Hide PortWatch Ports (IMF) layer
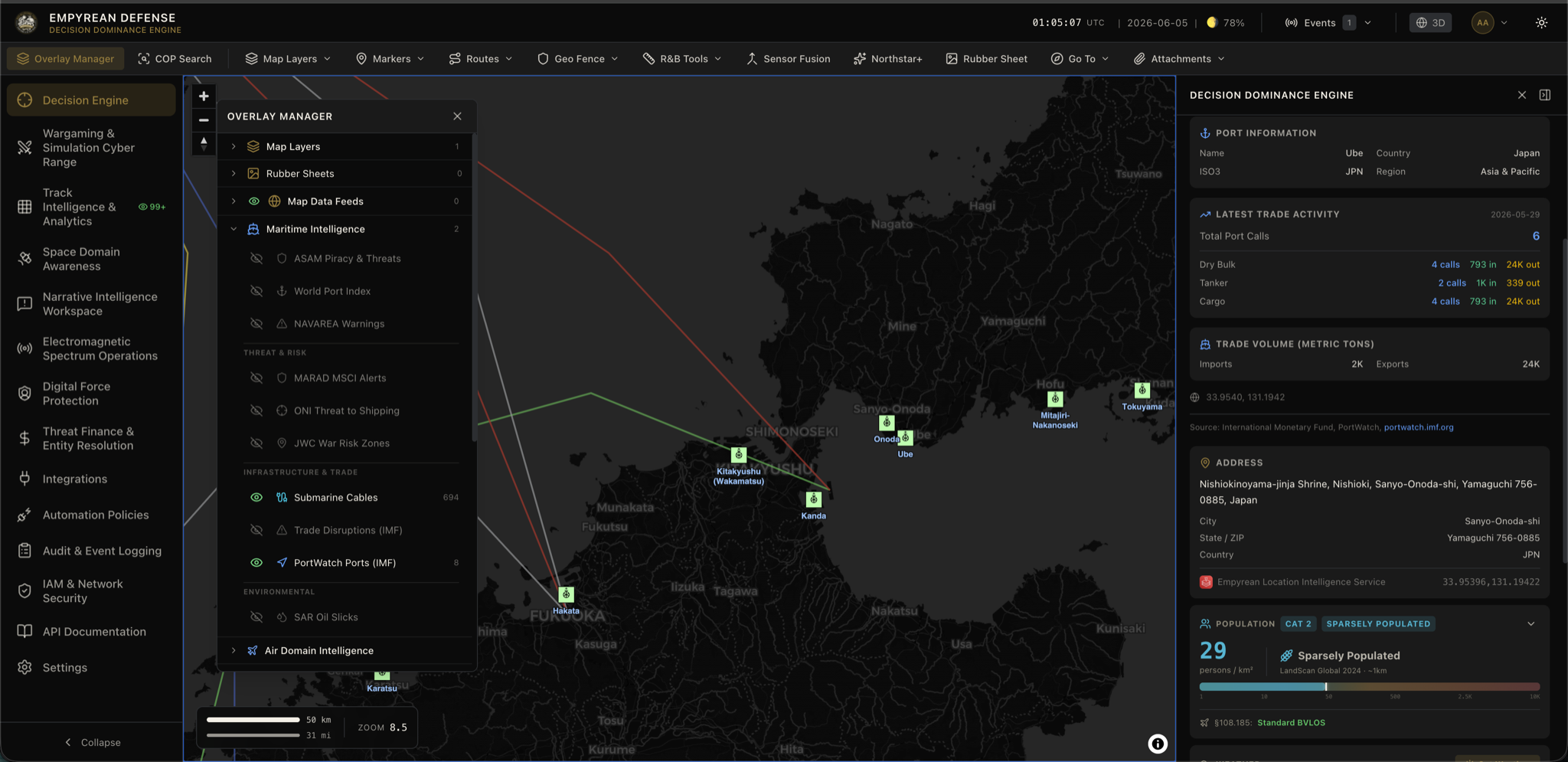1568x762 pixels. point(256,563)
